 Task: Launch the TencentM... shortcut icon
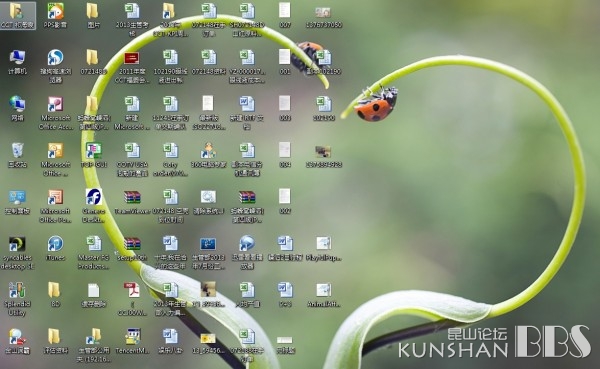point(132,337)
